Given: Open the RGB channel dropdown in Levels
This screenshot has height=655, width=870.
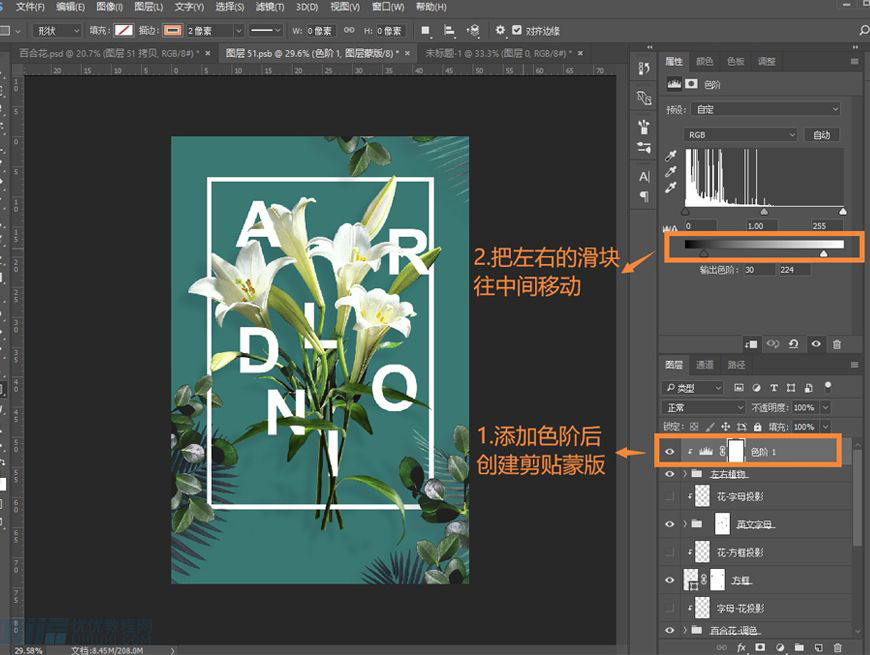Looking at the screenshot, I should tap(738, 134).
